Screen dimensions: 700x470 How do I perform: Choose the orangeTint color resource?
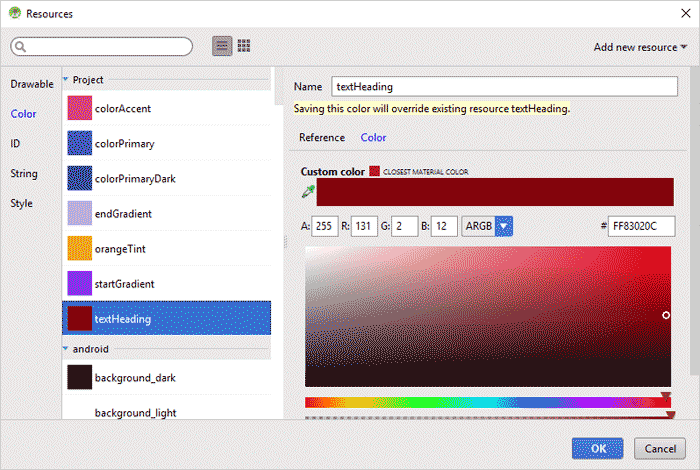(123, 248)
